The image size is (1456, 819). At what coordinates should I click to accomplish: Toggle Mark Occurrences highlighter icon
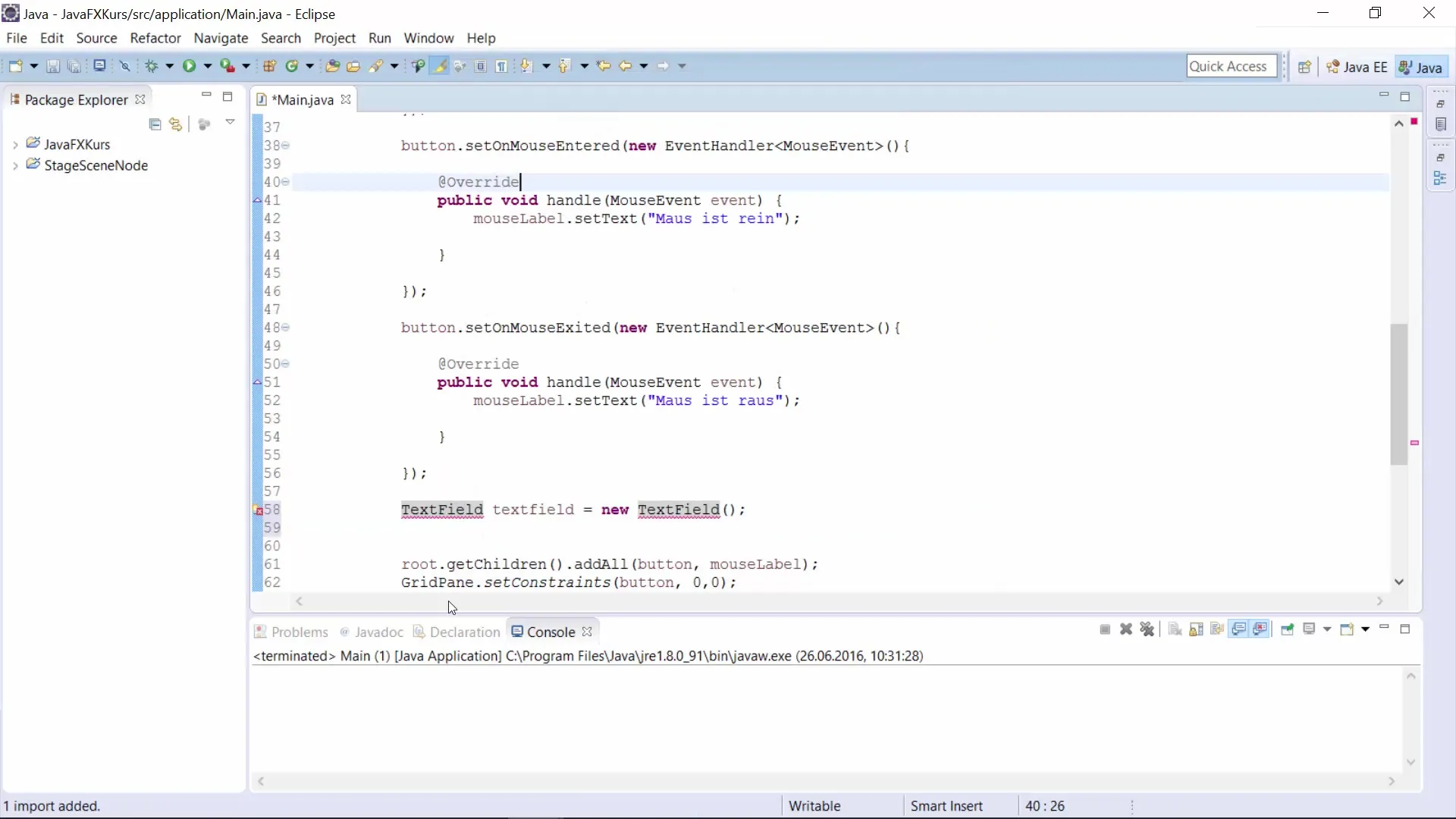tap(439, 66)
